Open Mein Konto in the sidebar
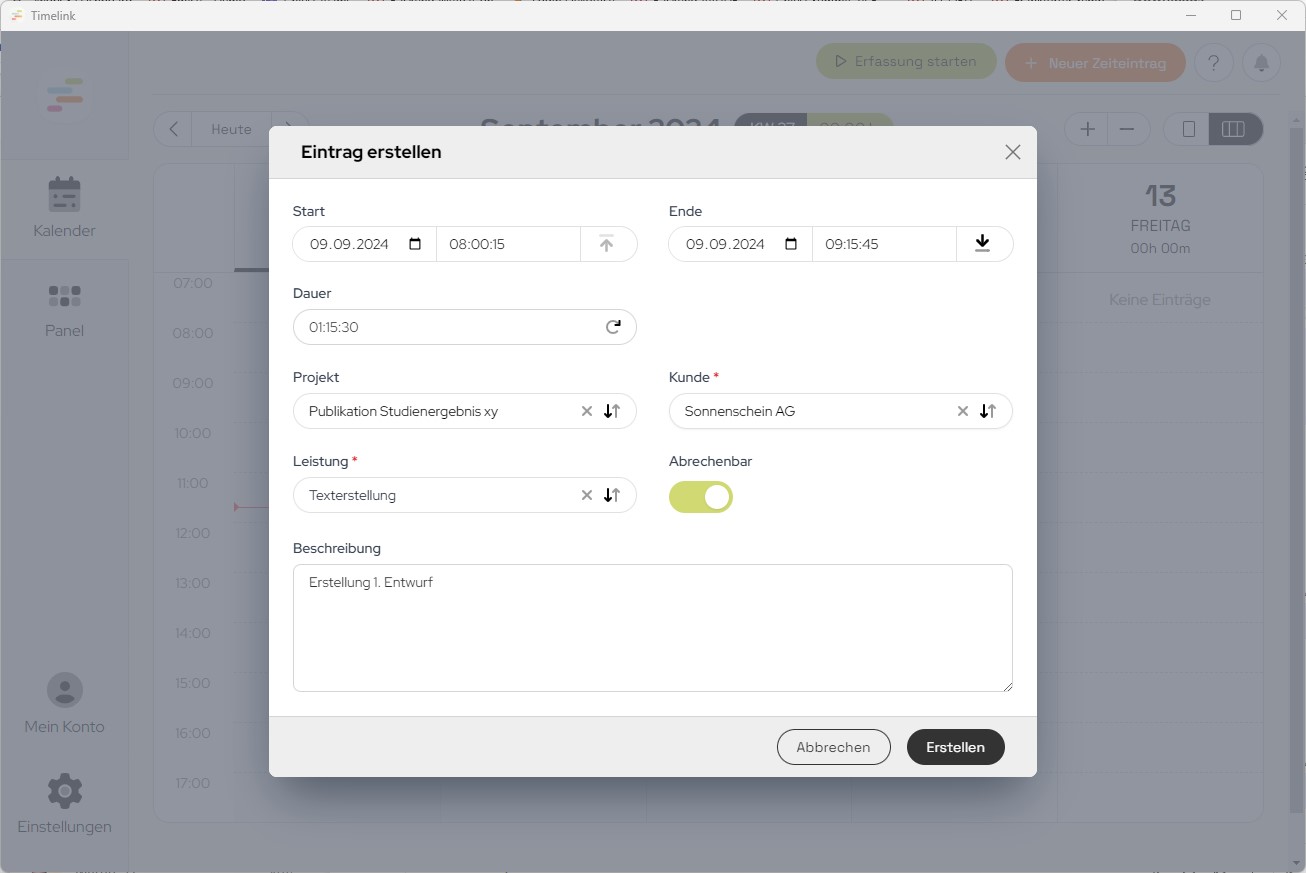Screen dimensions: 1306x873 pos(64,704)
